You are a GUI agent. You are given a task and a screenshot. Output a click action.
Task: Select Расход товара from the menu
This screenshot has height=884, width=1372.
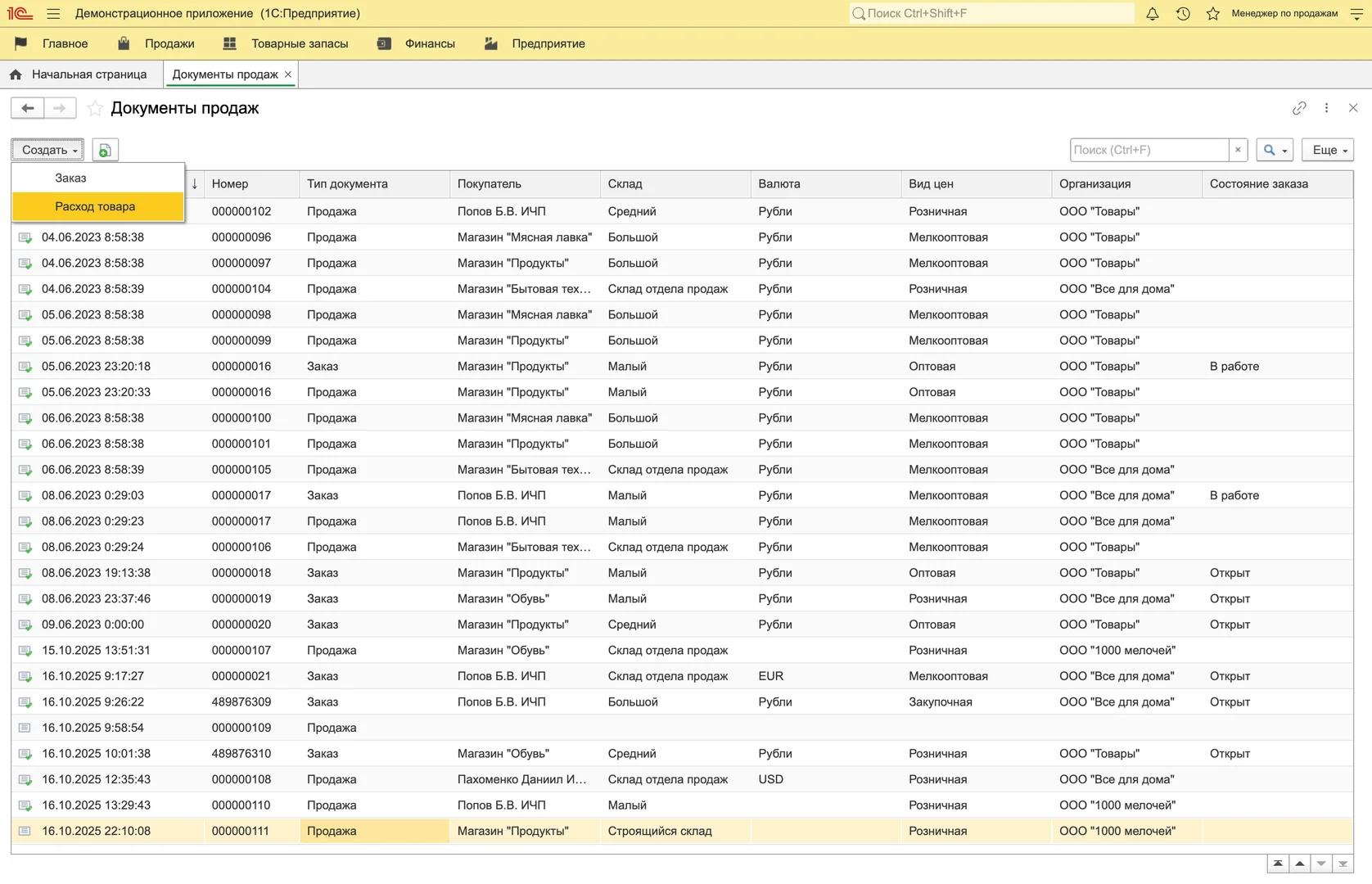point(95,206)
